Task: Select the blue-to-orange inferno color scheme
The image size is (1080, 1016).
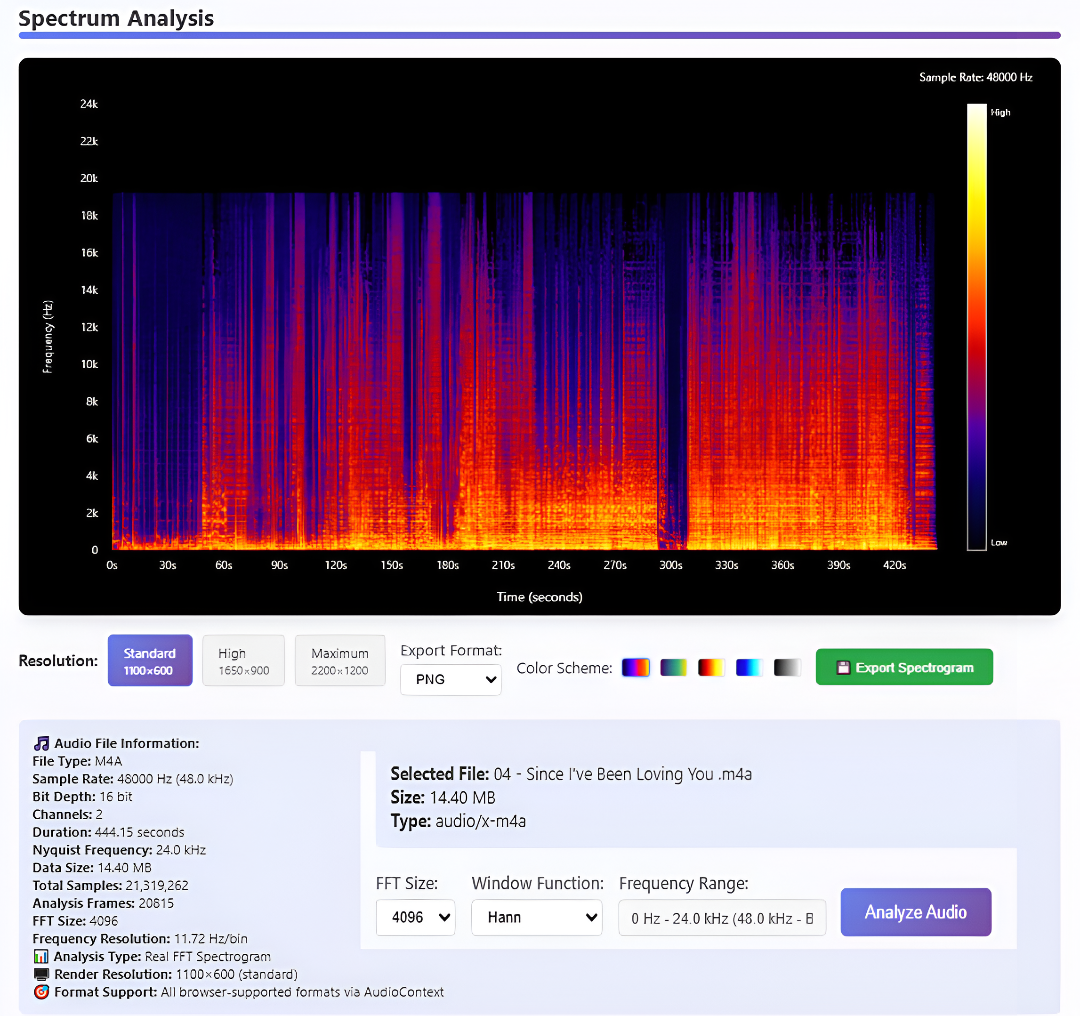Action: tap(636, 667)
